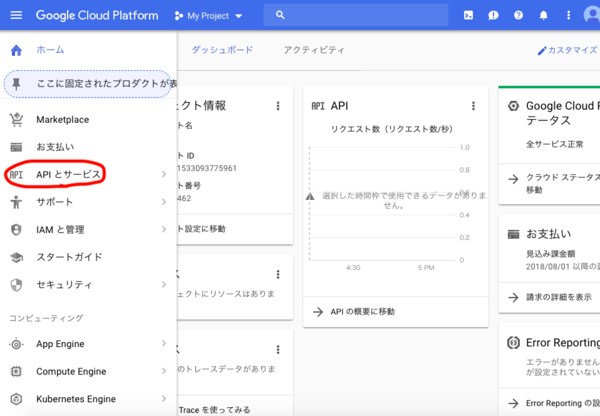
Task: Click the no-data warning triangle in API chart
Action: (x=310, y=197)
